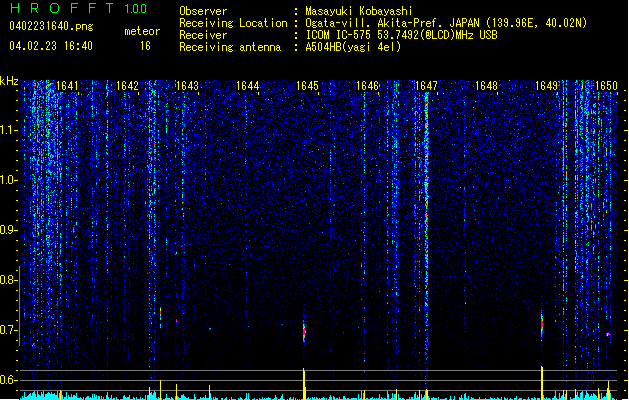Screen dimensions: 629x400
Task: Click the 1650 time marker
Action: click(606, 86)
